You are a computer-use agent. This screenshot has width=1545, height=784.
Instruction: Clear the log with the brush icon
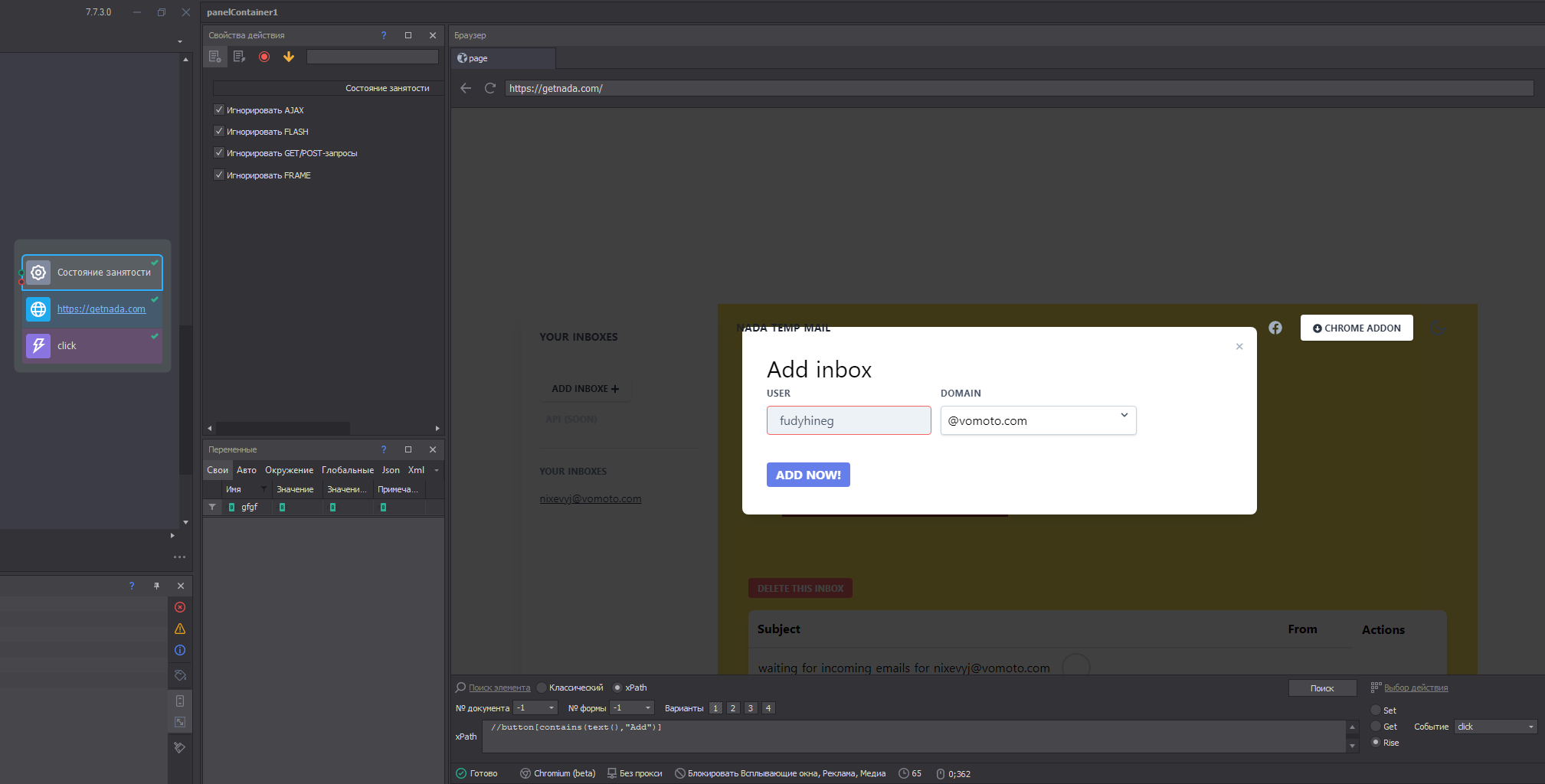[180, 747]
